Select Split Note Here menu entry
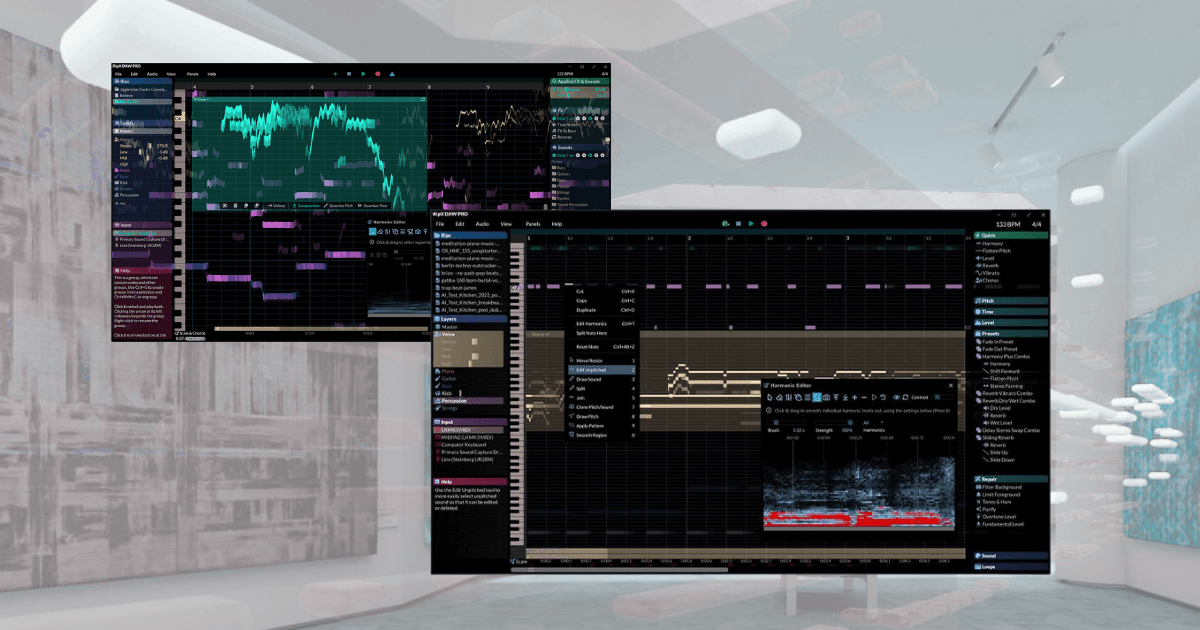The width and height of the screenshot is (1200, 630). (593, 332)
